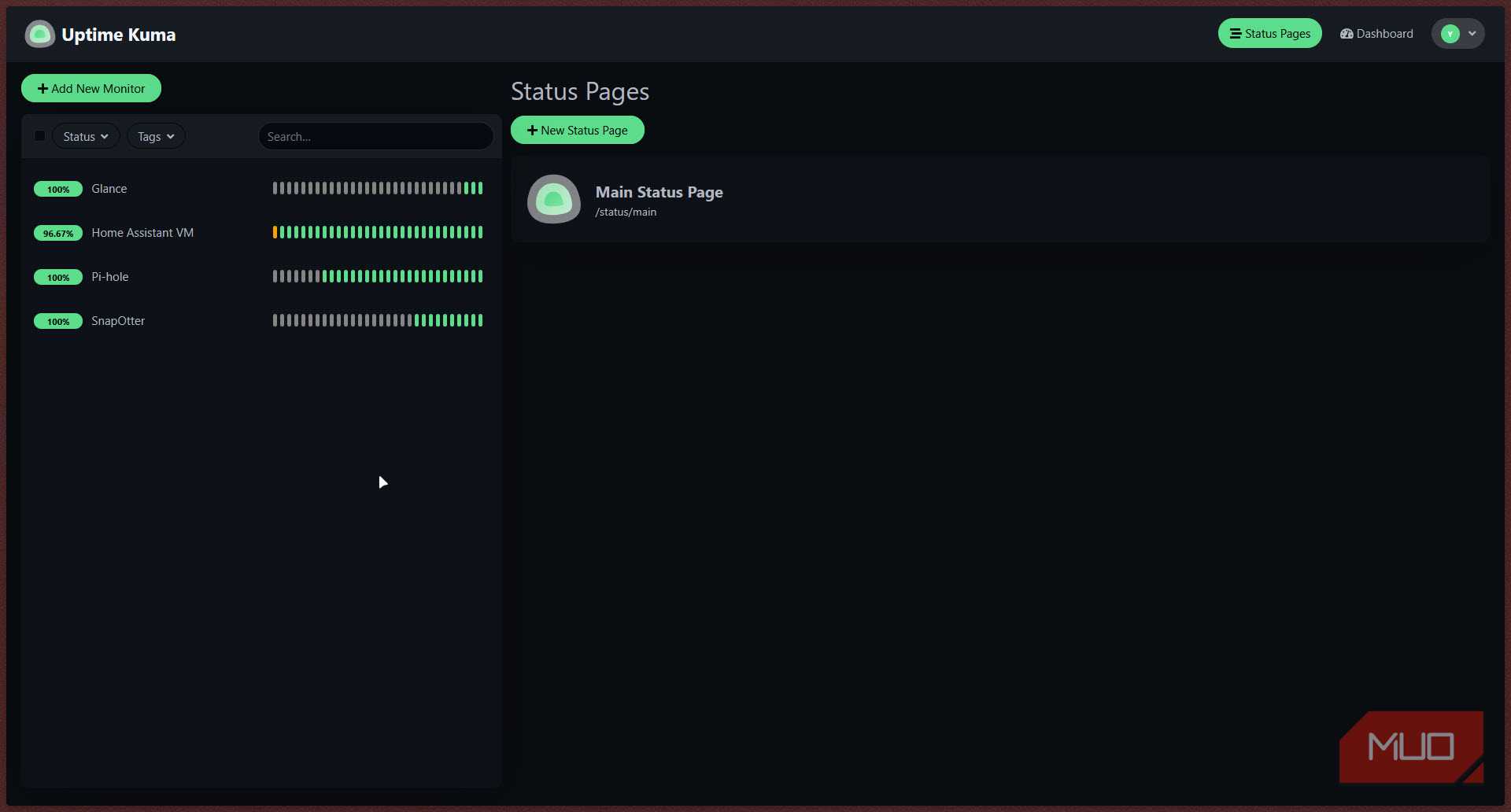Screen dimensions: 1511x812
Task: Expand the profile dropdown chevron
Action: tap(1472, 34)
